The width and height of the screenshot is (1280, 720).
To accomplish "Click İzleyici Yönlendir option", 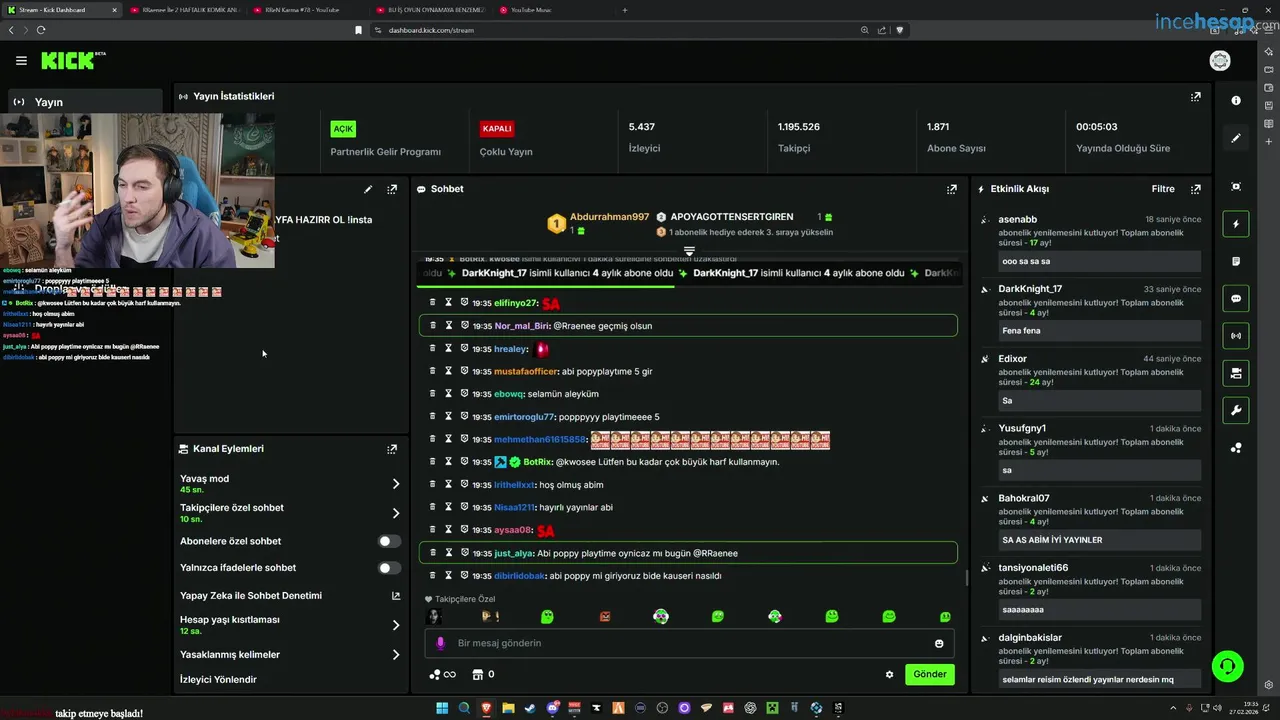I will tap(218, 680).
